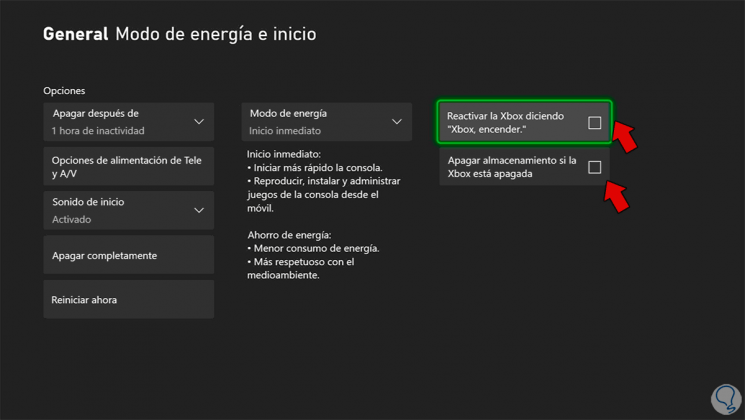Click the chevron on Modo de energía
The width and height of the screenshot is (745, 420).
pyautogui.click(x=396, y=122)
